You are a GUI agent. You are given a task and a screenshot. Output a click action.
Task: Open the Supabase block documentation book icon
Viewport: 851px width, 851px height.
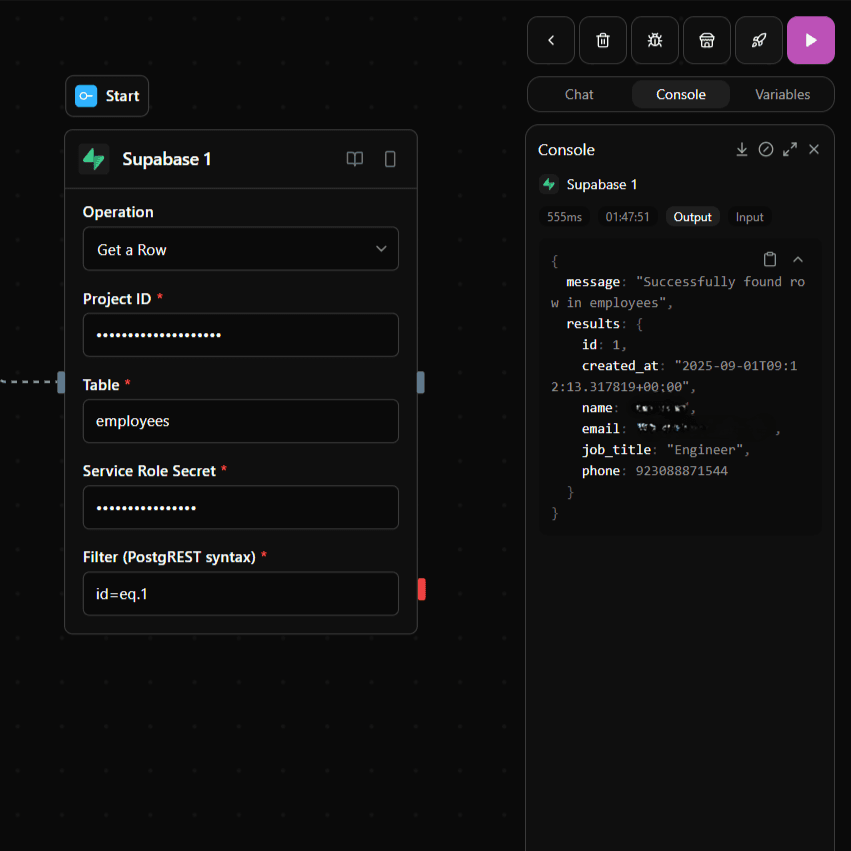(x=355, y=159)
